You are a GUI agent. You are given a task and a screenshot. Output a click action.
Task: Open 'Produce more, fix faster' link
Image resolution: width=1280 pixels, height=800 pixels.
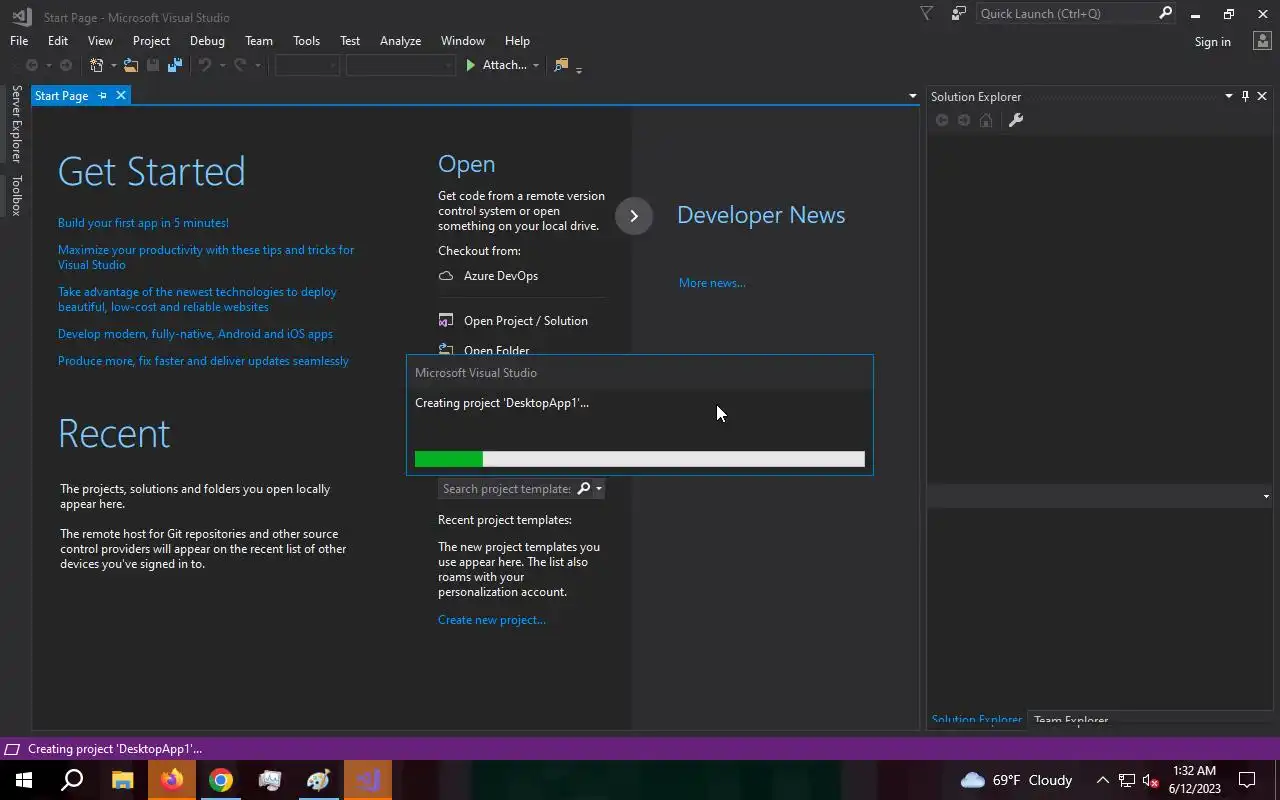pos(203,361)
